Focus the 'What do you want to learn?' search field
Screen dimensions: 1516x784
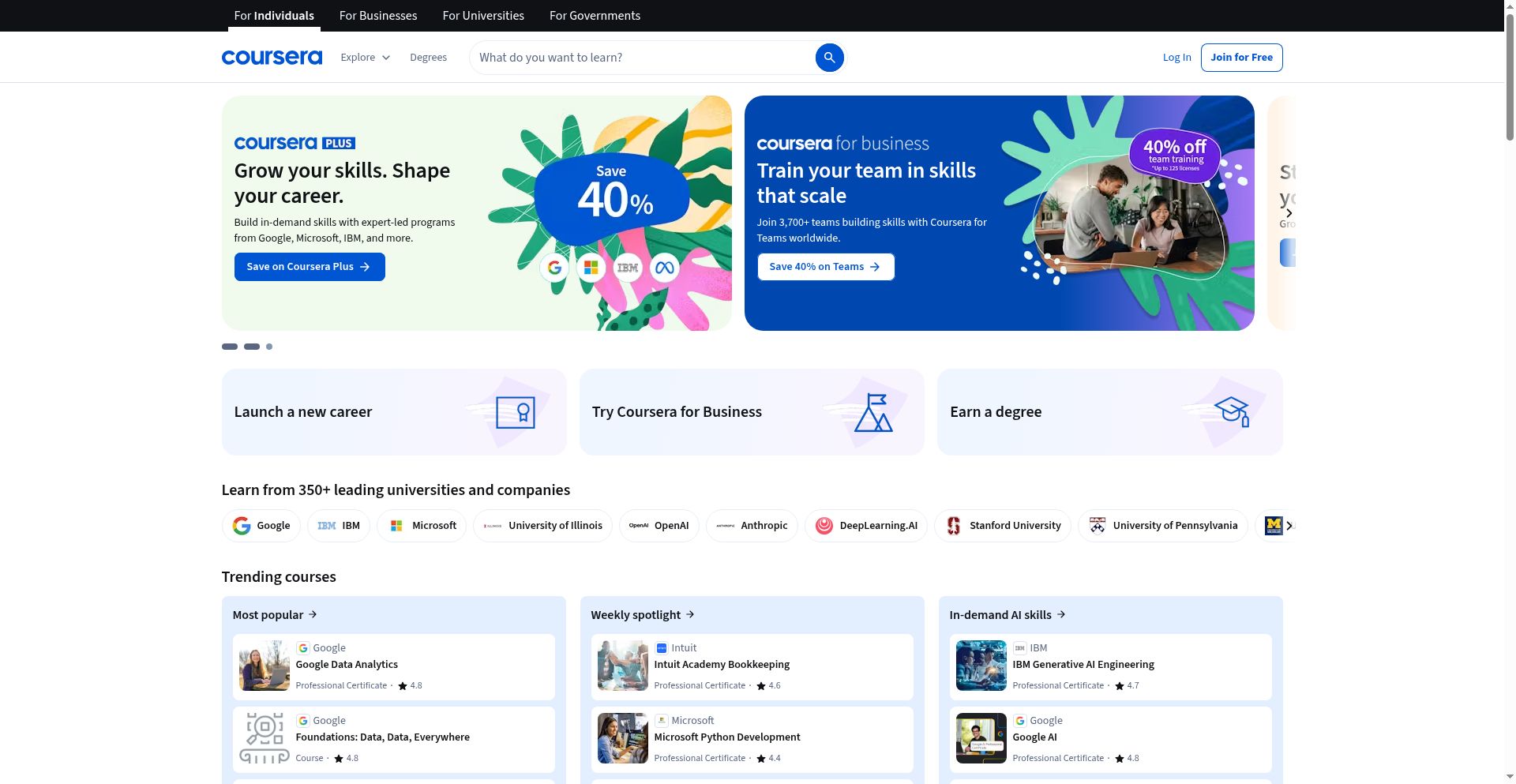tap(644, 58)
